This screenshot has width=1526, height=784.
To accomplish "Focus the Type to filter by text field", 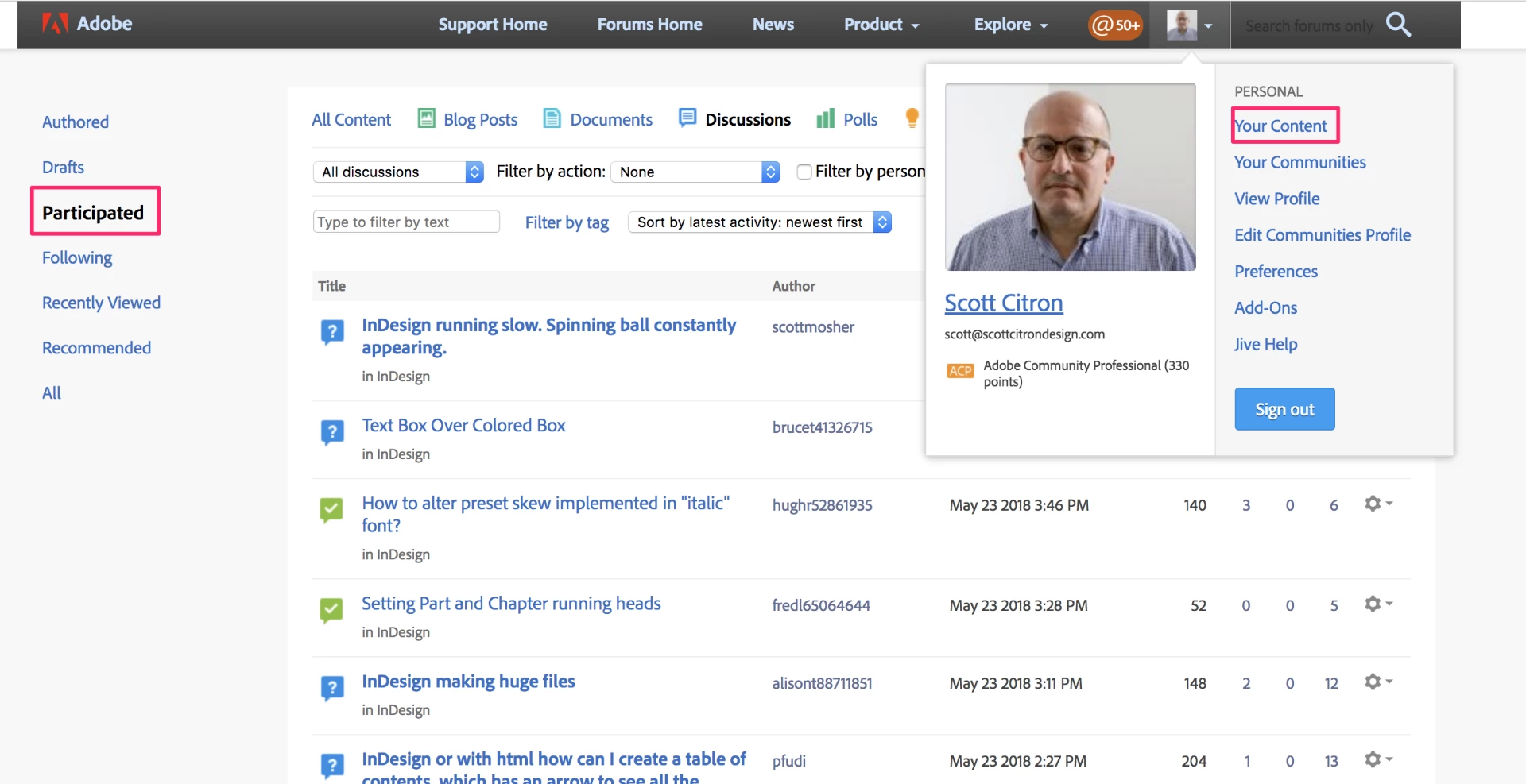I will [x=406, y=222].
